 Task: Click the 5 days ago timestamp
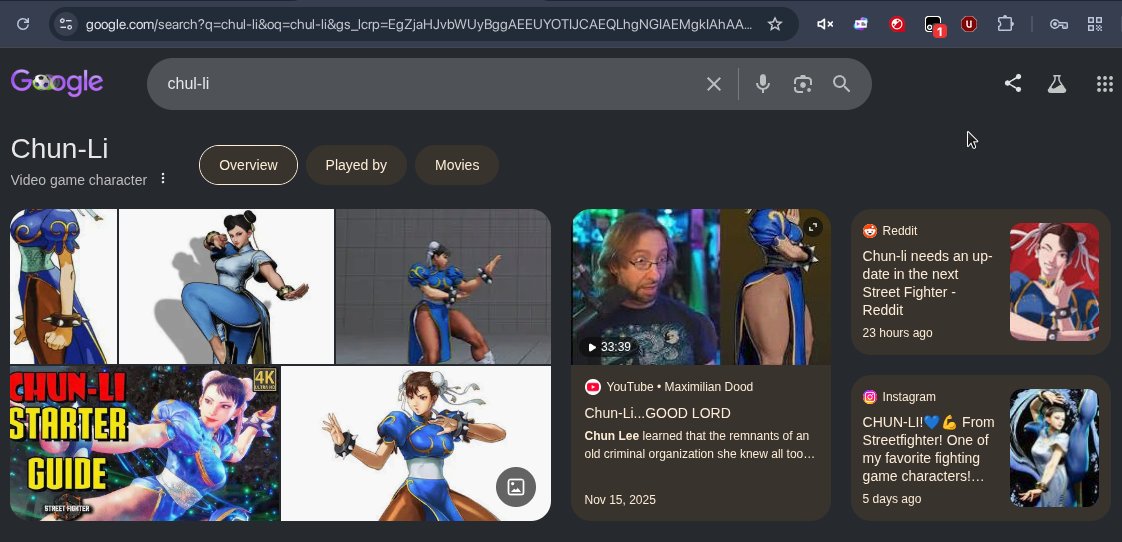(x=892, y=499)
